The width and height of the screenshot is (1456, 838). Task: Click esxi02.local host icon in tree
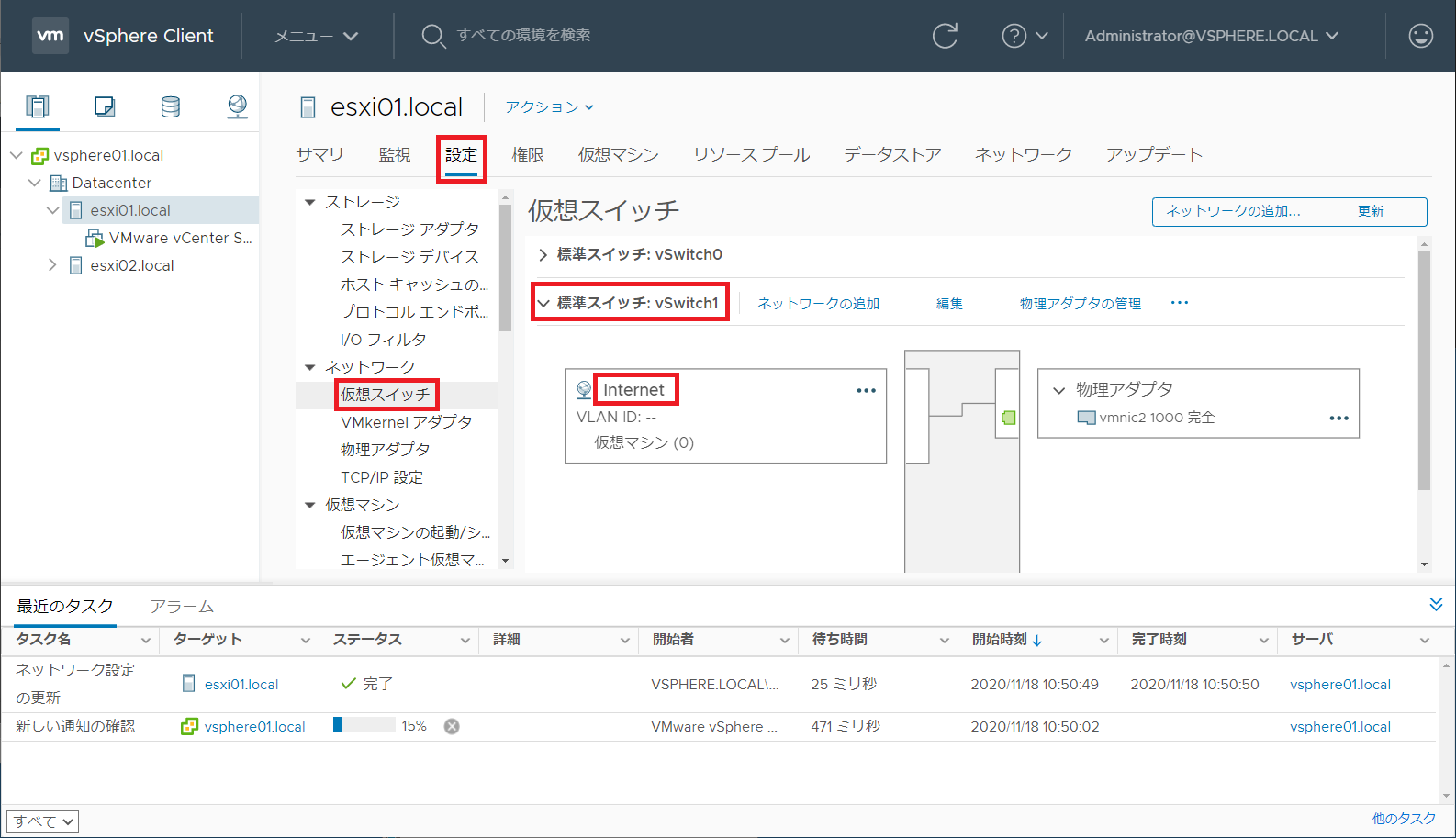[x=76, y=265]
